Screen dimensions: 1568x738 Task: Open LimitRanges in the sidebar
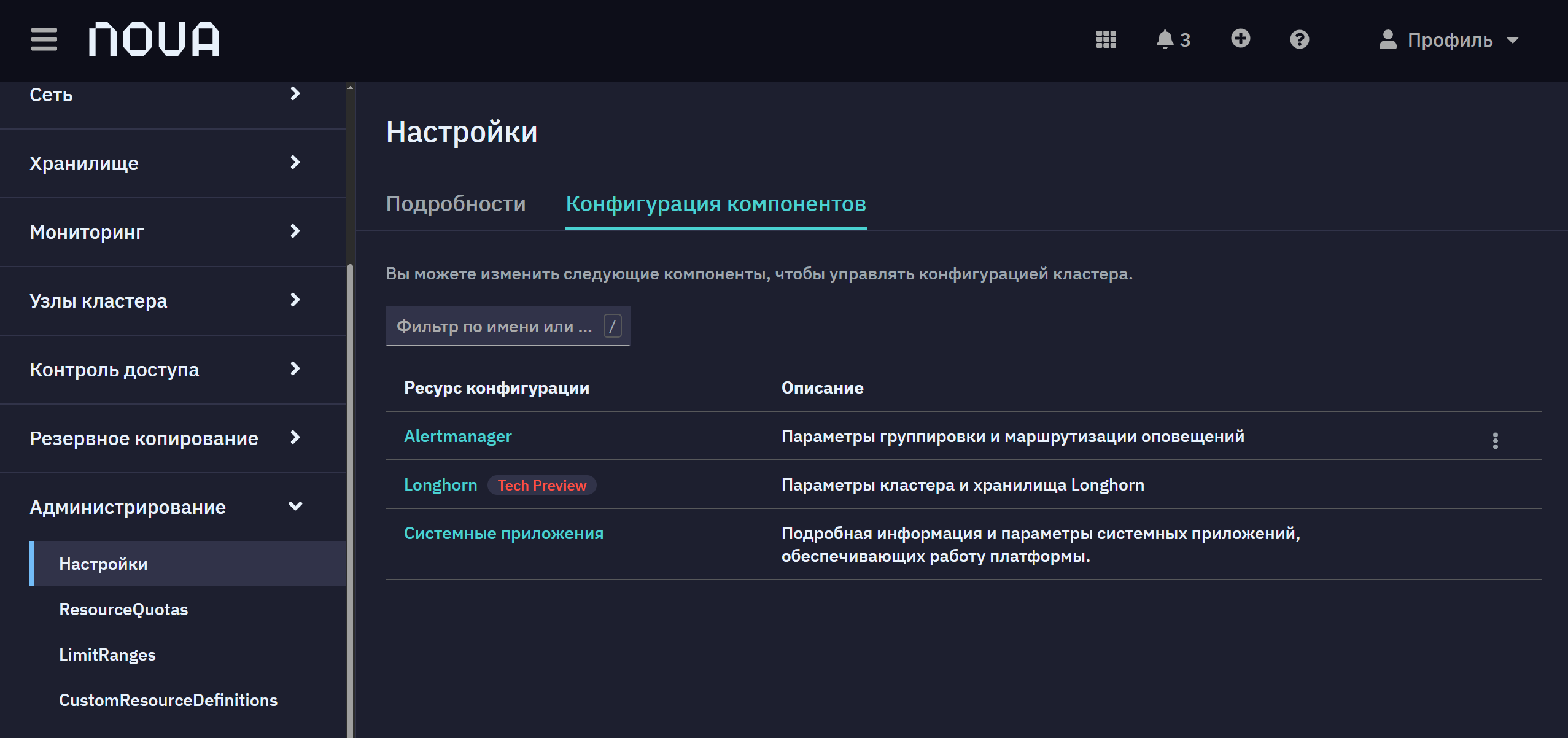pyautogui.click(x=107, y=654)
